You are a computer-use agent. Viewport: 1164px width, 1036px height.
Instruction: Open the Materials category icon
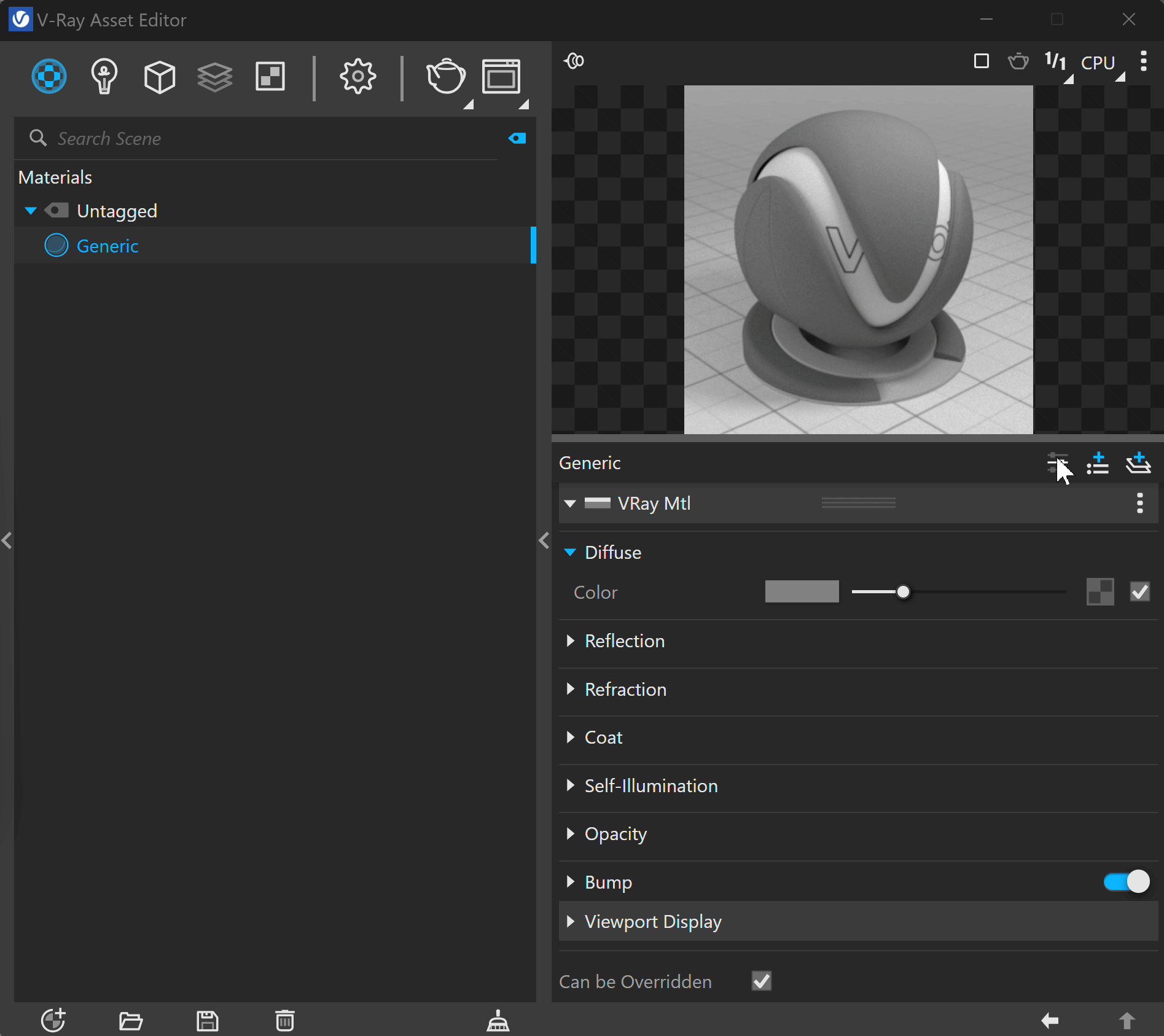point(49,77)
